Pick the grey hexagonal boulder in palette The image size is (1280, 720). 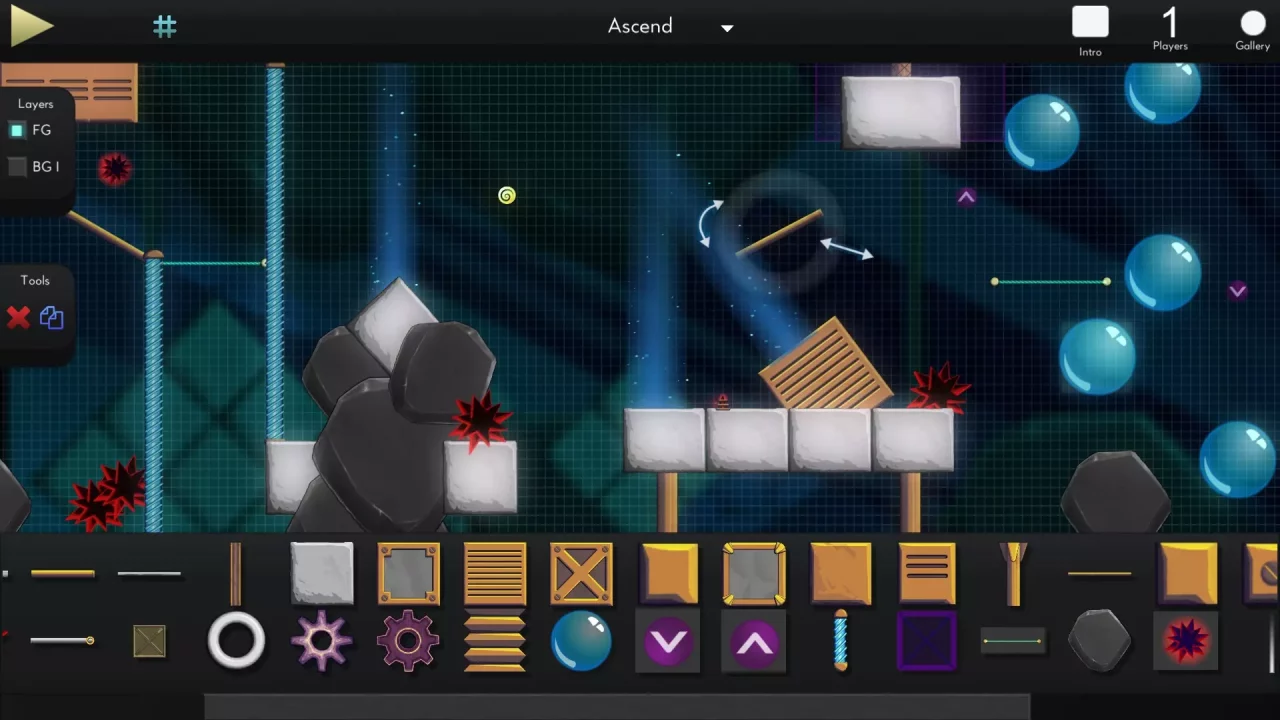click(x=1100, y=641)
